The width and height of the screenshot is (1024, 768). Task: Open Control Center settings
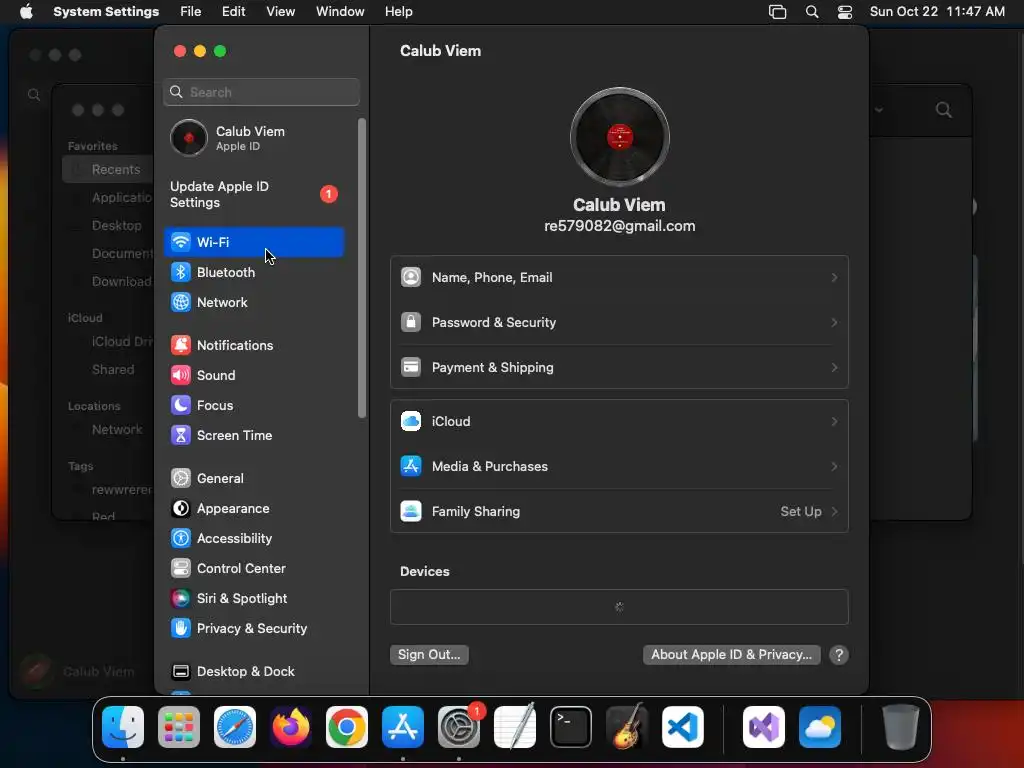253,568
